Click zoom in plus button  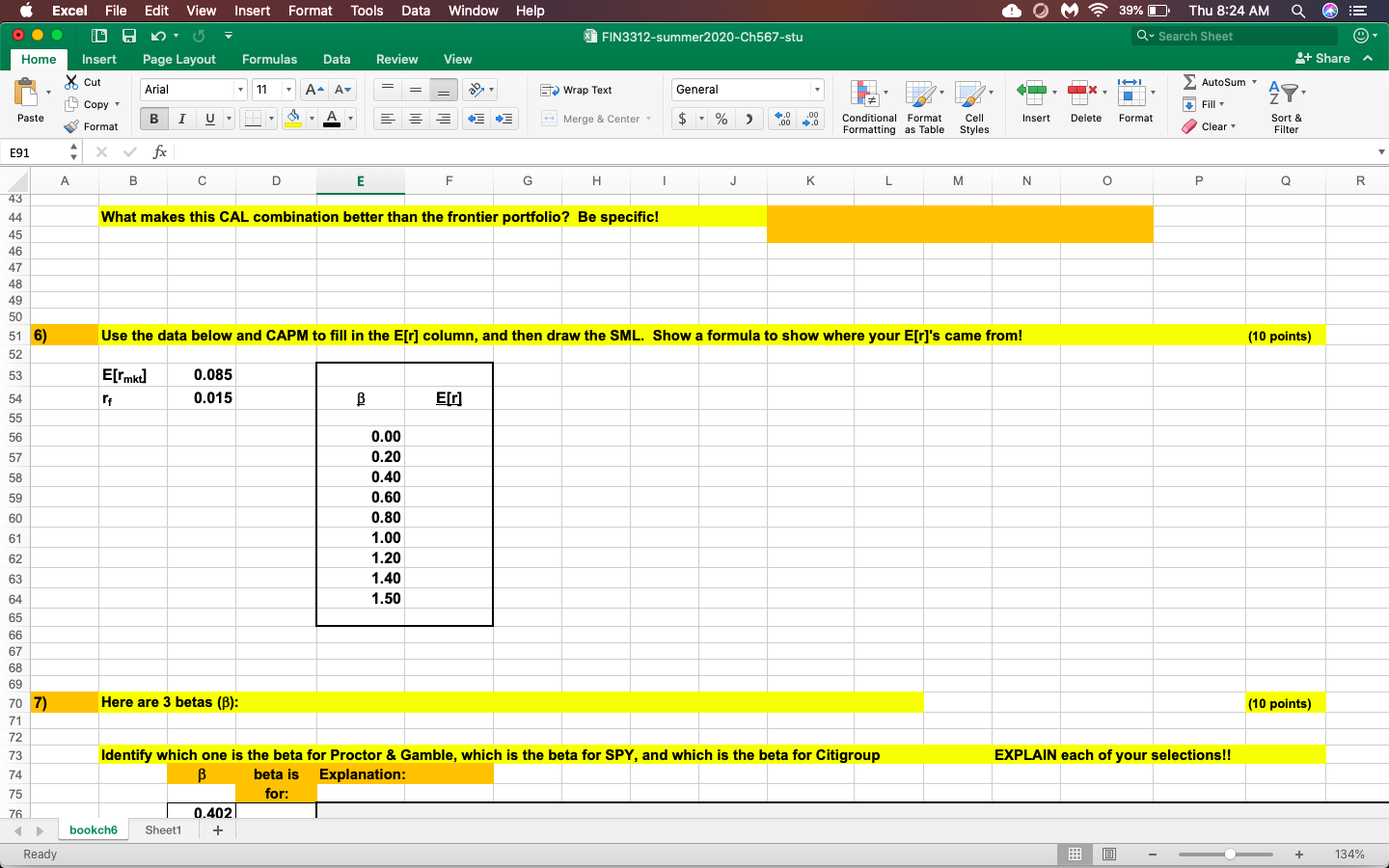click(1299, 854)
